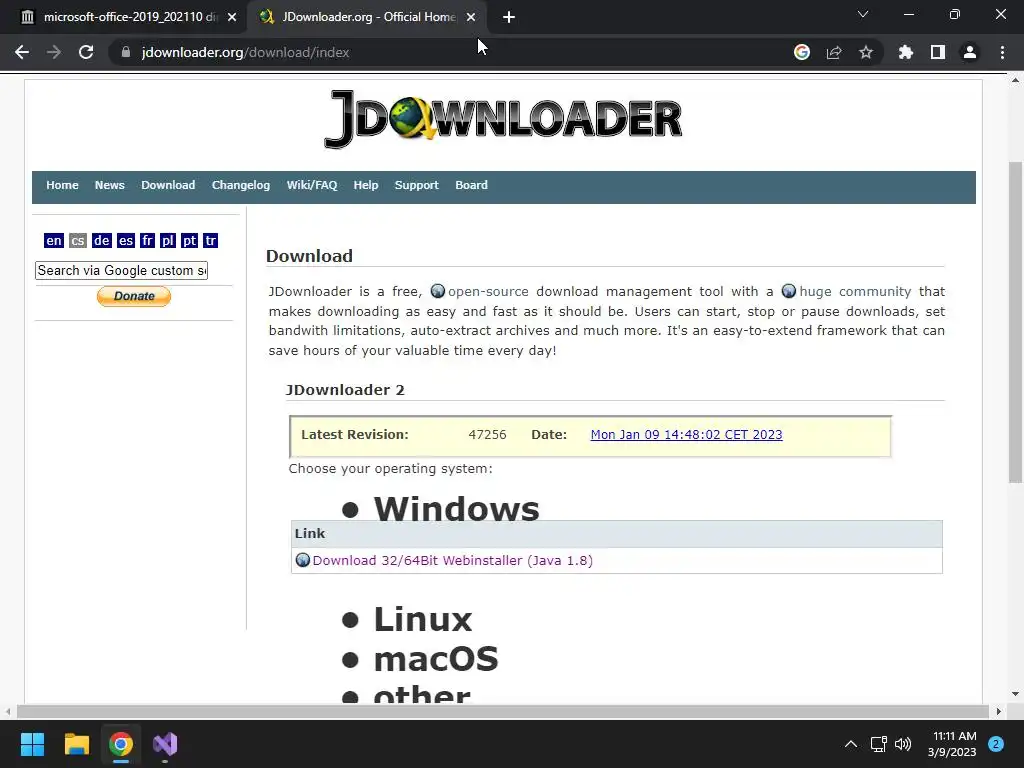
Task: Click the vertical scrollbar thumb
Action: 1015,322
